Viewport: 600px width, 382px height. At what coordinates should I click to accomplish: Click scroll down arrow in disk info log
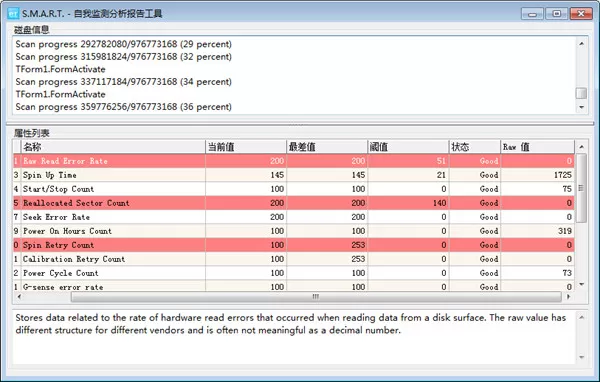pos(581,107)
